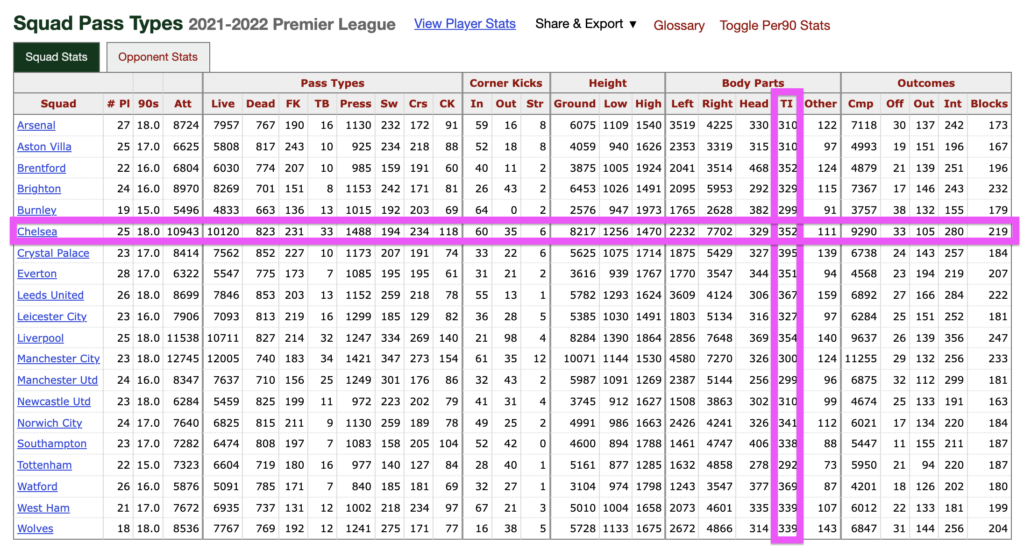
Task: Sort by the Press column header
Action: coord(355,104)
